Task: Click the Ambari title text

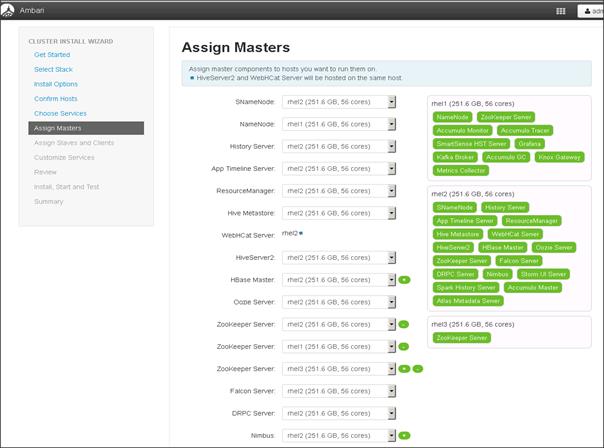Action: 32,10
